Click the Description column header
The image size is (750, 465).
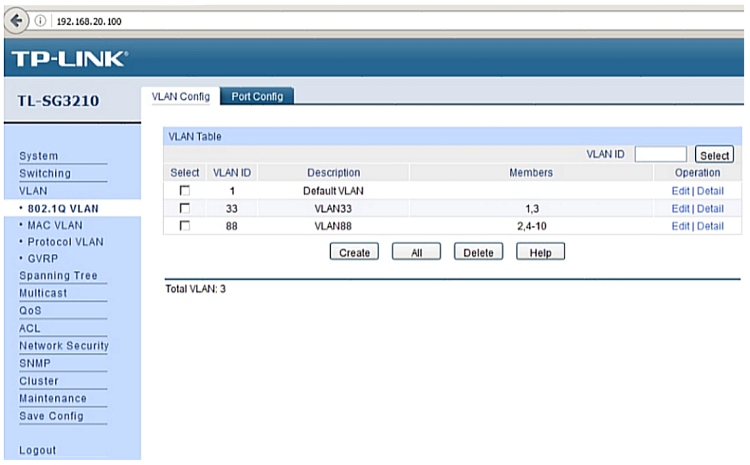tap(333, 172)
